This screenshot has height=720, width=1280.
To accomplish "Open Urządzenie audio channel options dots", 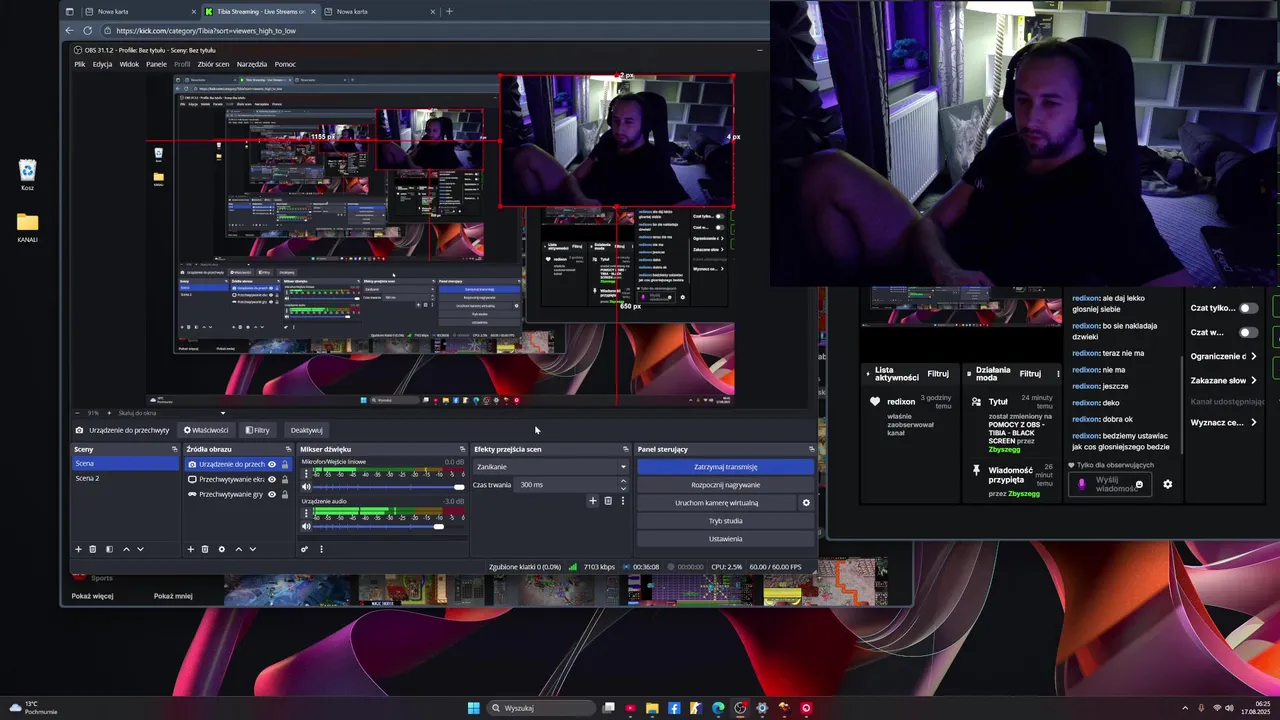I will [x=306, y=514].
